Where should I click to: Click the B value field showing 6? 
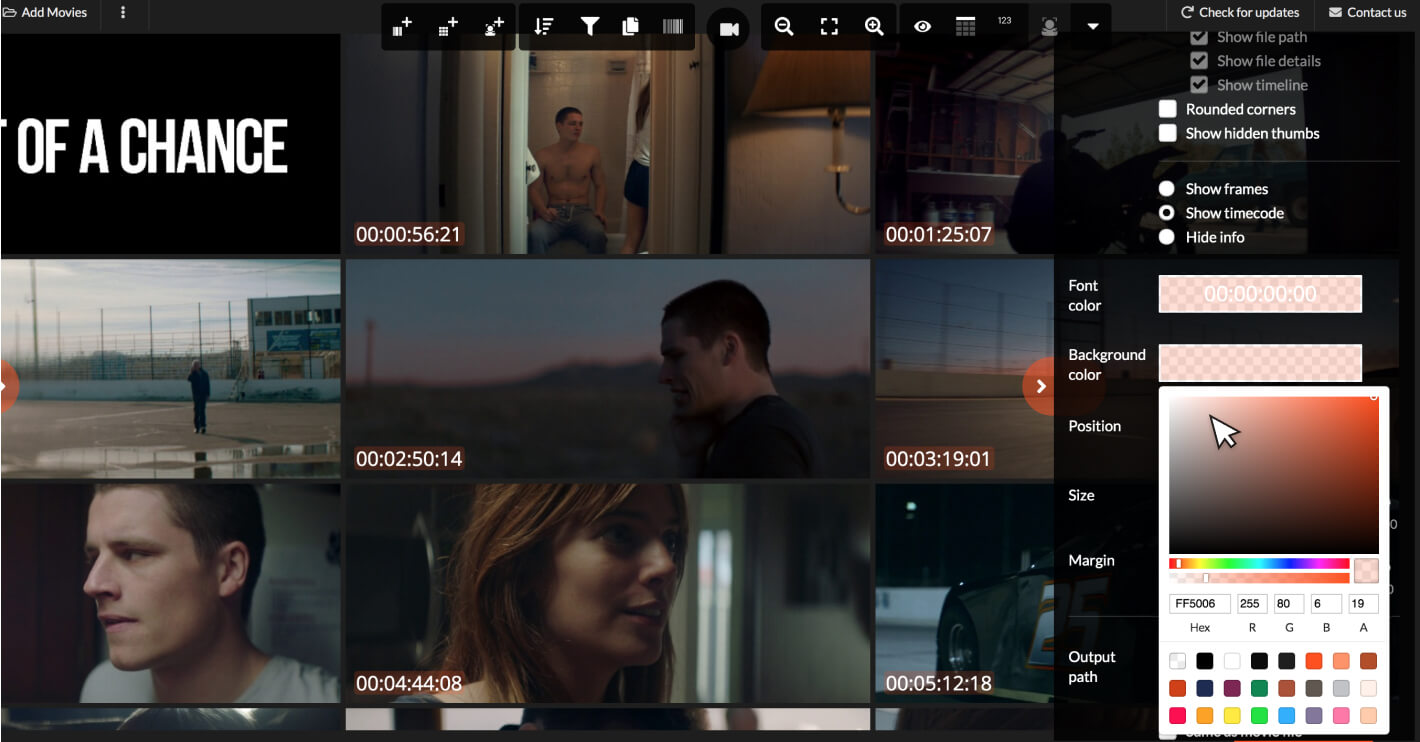pos(1326,604)
